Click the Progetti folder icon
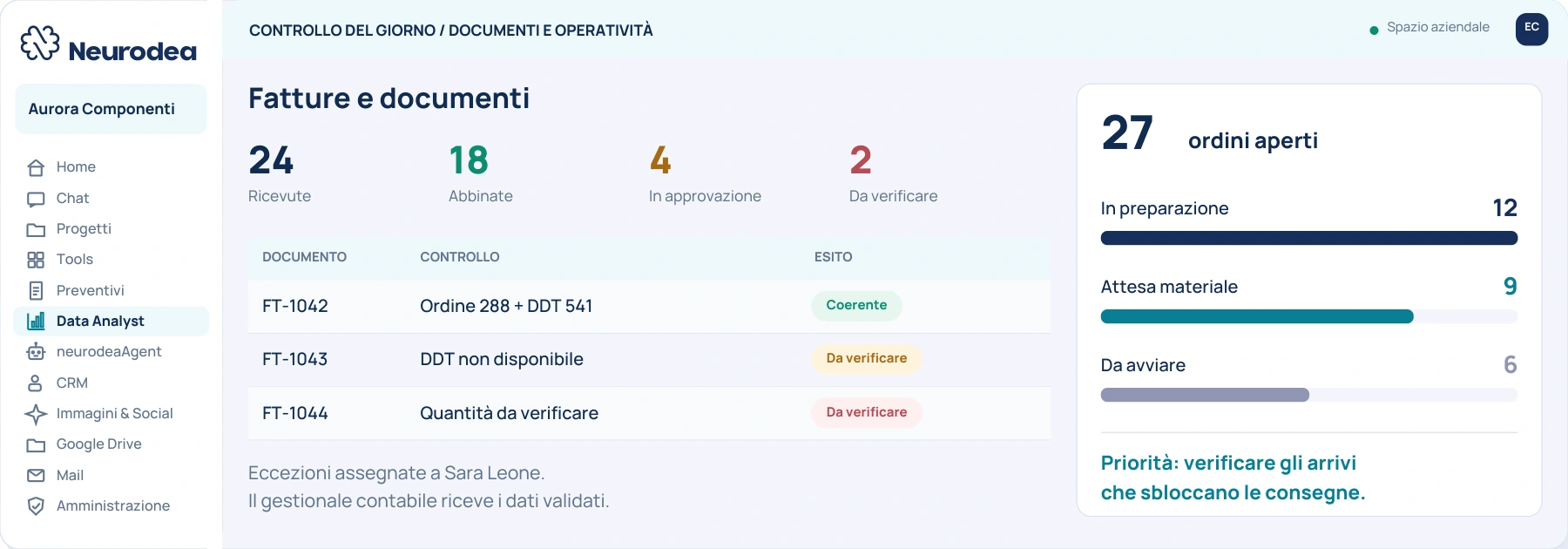 36,229
